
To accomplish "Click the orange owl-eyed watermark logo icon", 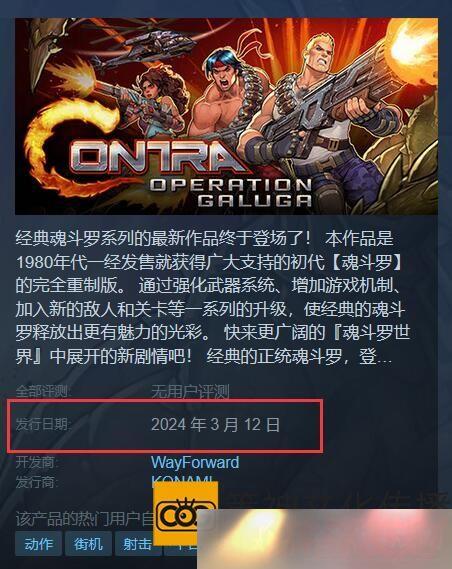I will pyautogui.click(x=185, y=513).
